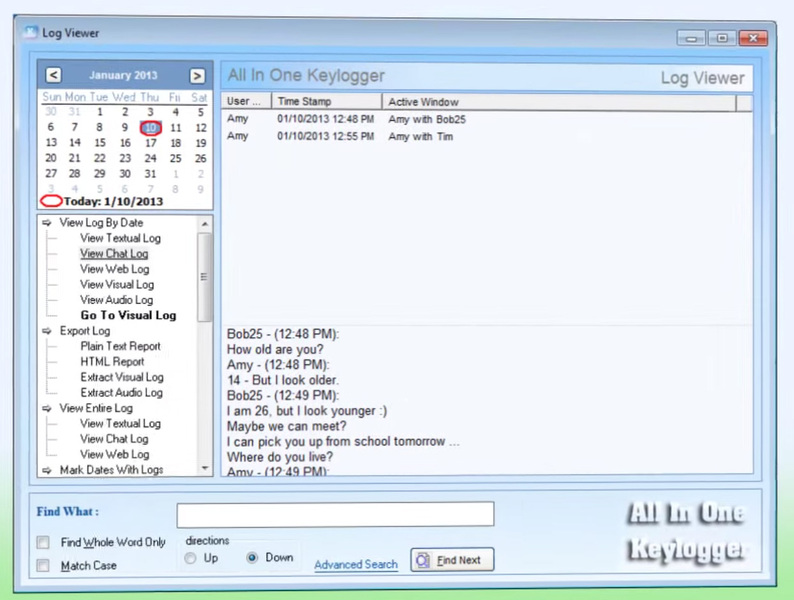Sort by the Time Stamp column header
The height and width of the screenshot is (600, 794).
tap(327, 101)
